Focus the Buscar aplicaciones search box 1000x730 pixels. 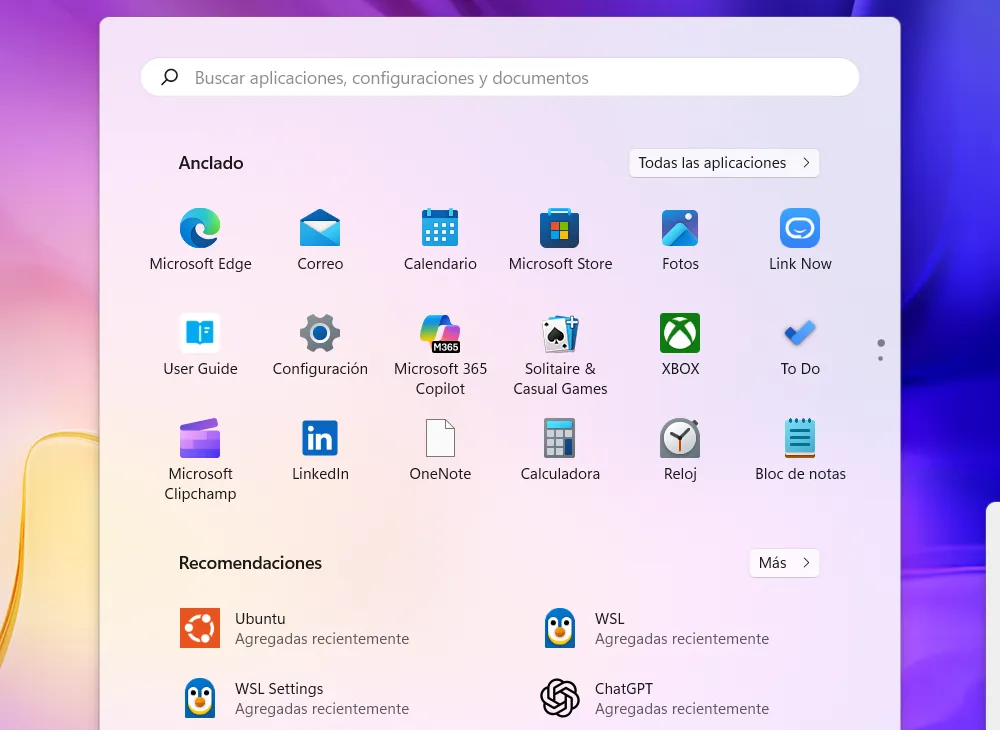point(500,77)
